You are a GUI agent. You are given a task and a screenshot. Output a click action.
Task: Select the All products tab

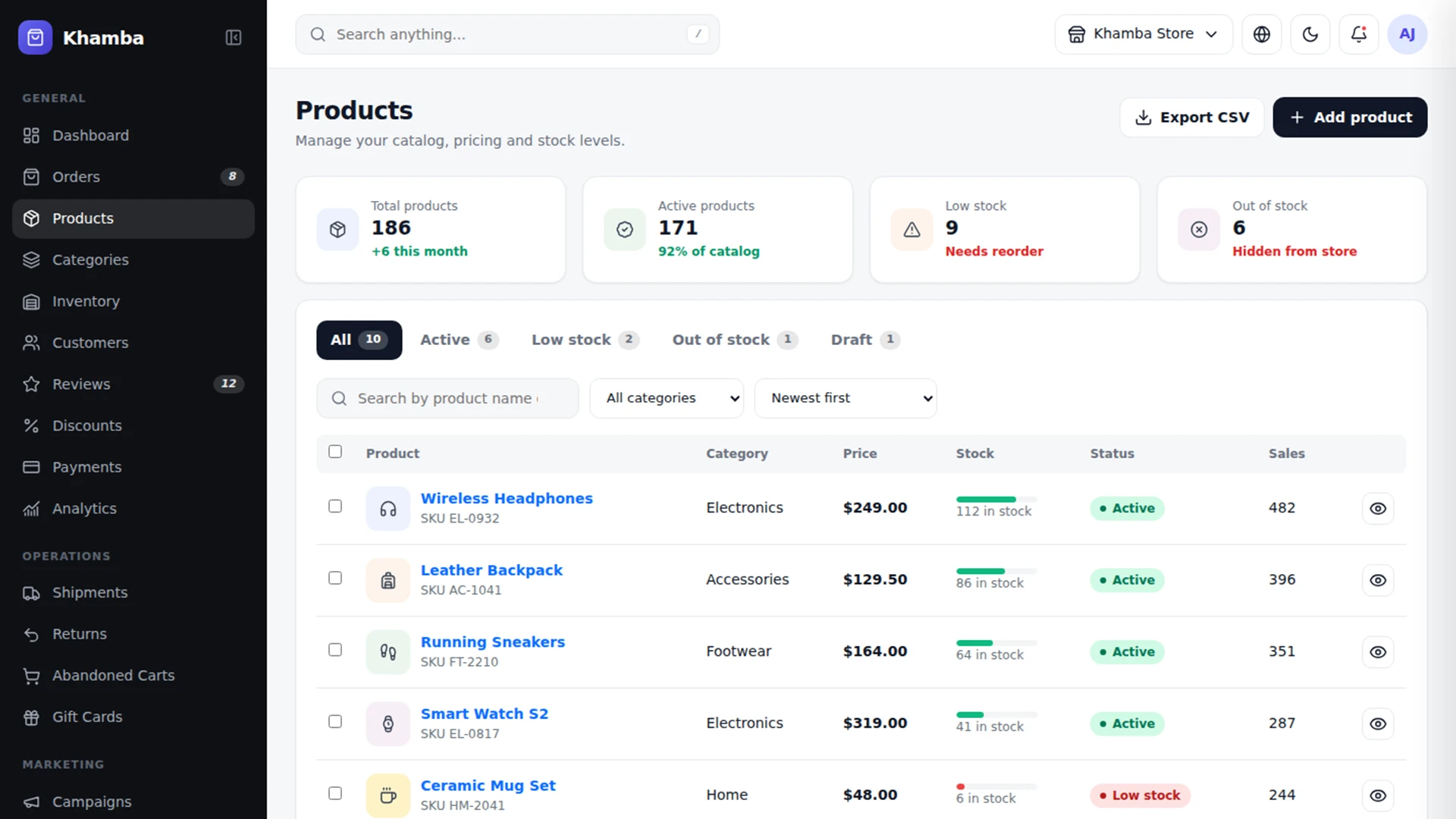click(x=359, y=340)
